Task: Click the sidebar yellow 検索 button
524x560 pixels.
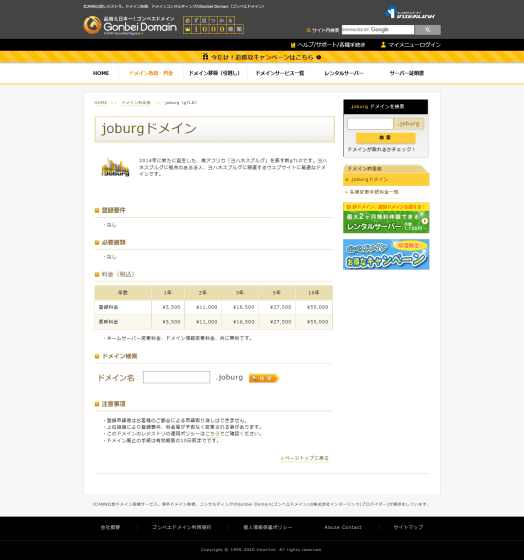Action: (x=385, y=138)
